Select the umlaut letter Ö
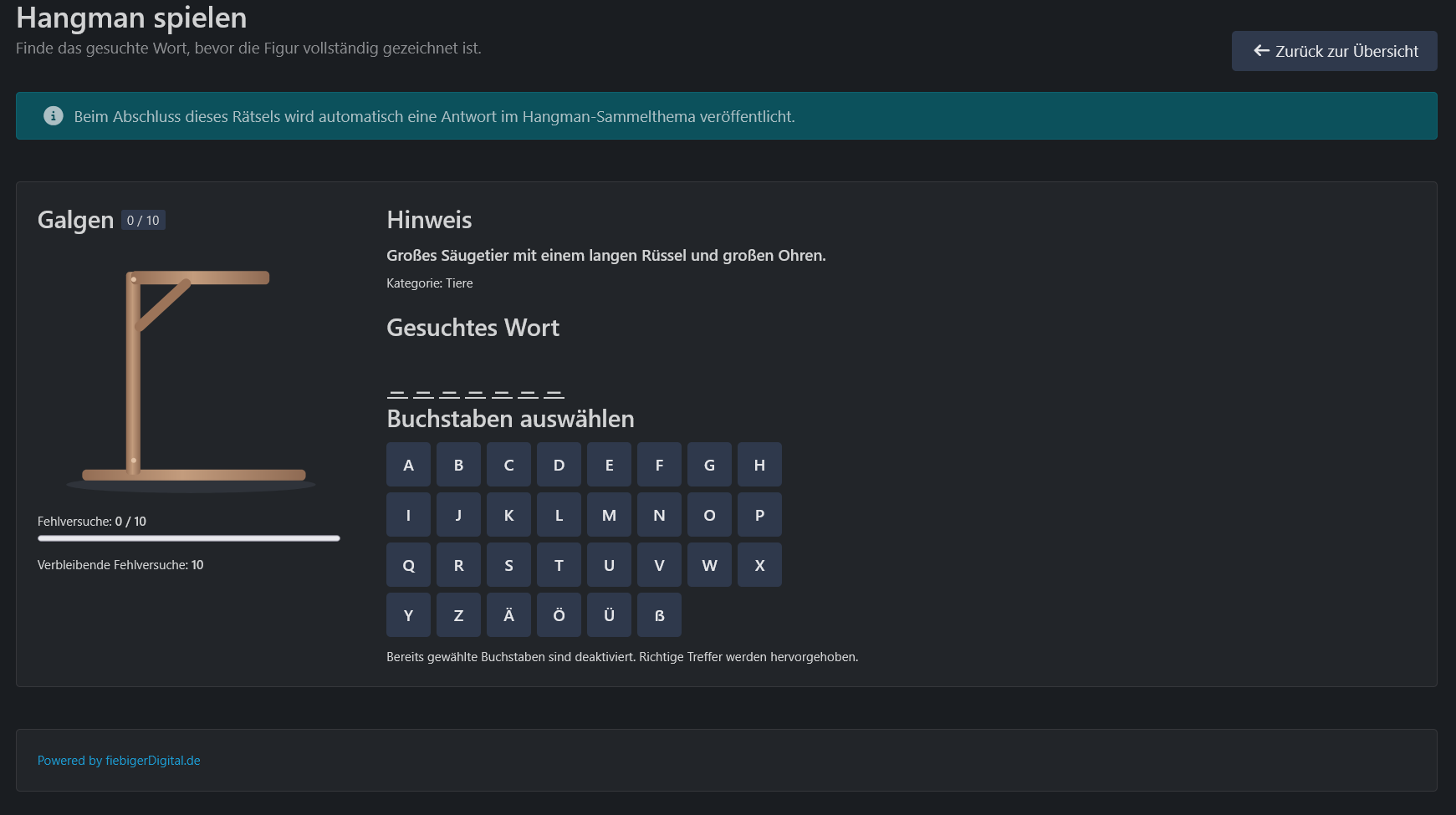The image size is (1456, 815). 559,615
